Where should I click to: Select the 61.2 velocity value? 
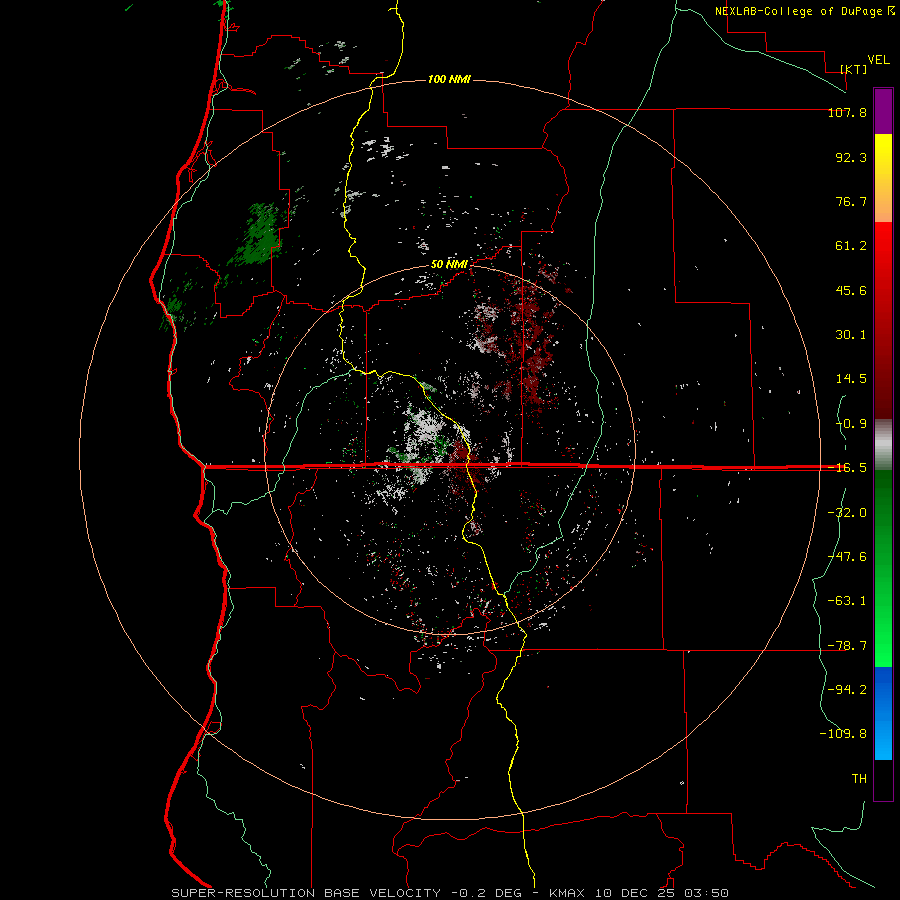point(851,246)
